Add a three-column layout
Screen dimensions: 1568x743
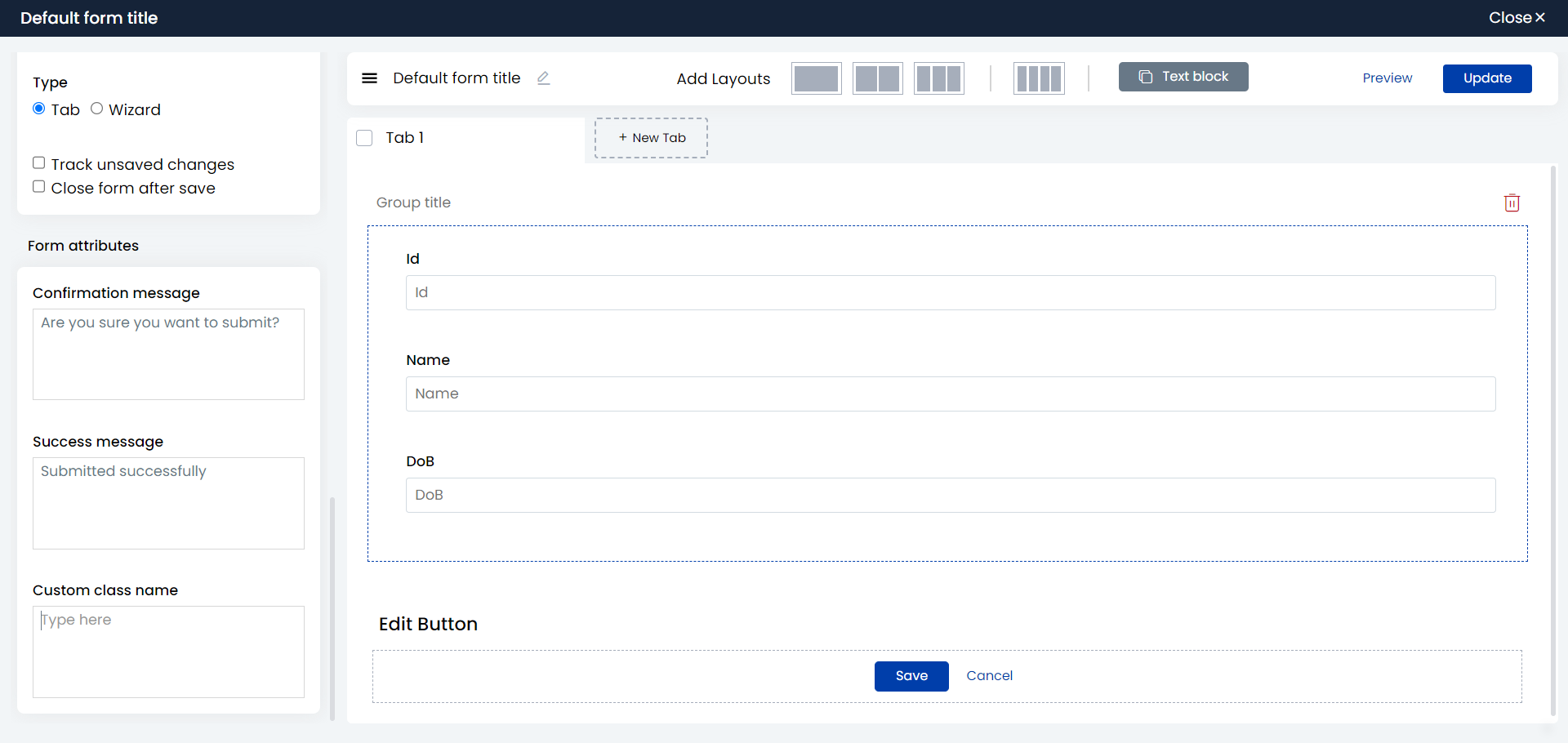coord(938,78)
